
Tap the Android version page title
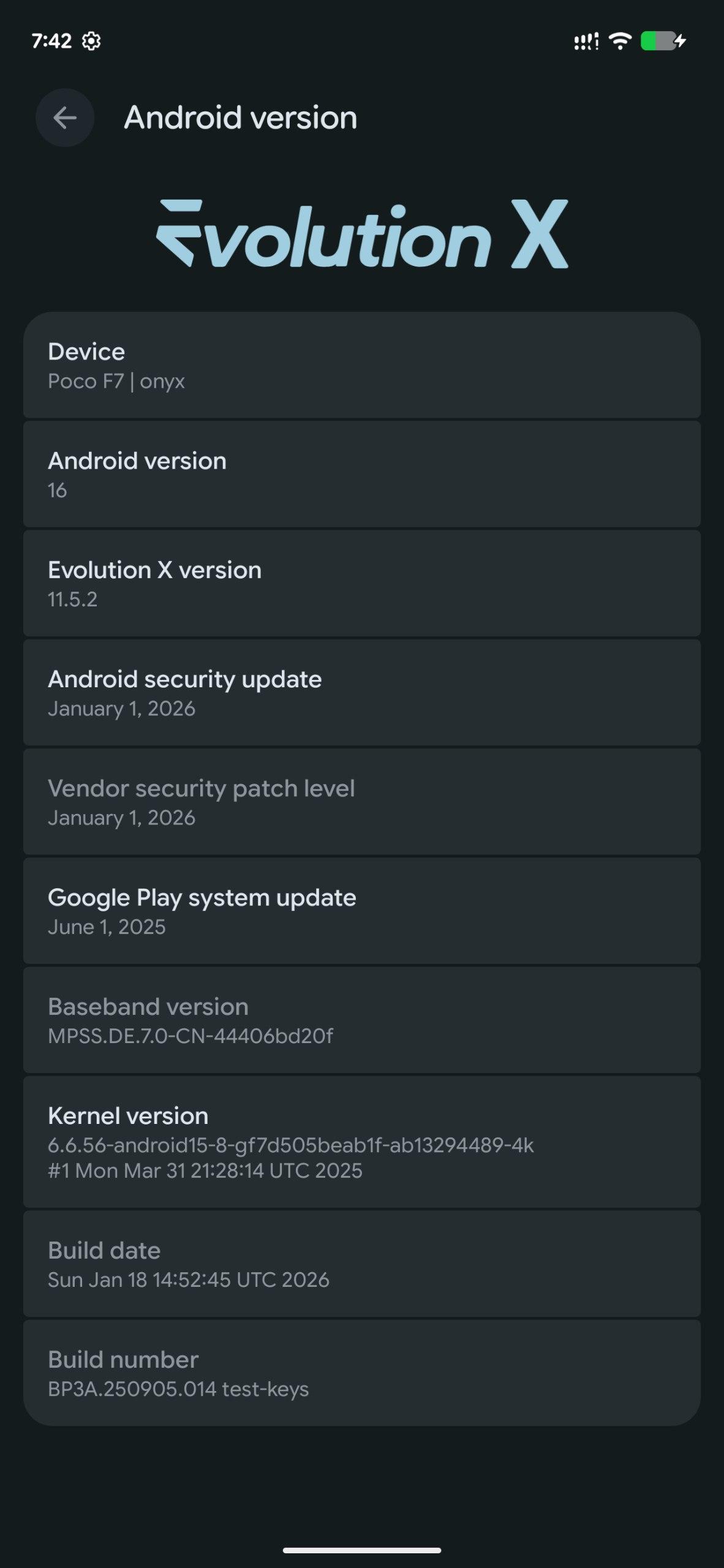click(241, 118)
